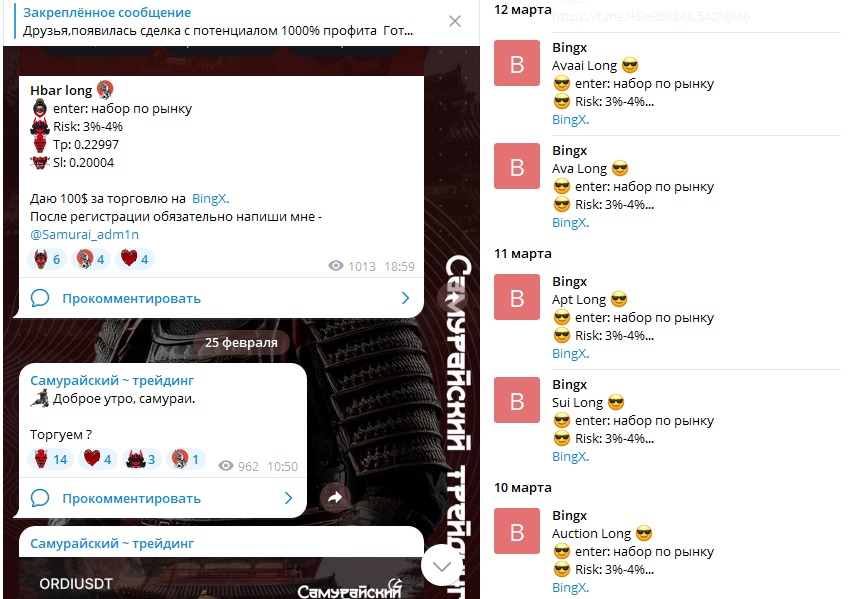Toggle red heart reaction with 4 on Hbar post
Viewport: 849px width, 599px height.
[135, 259]
